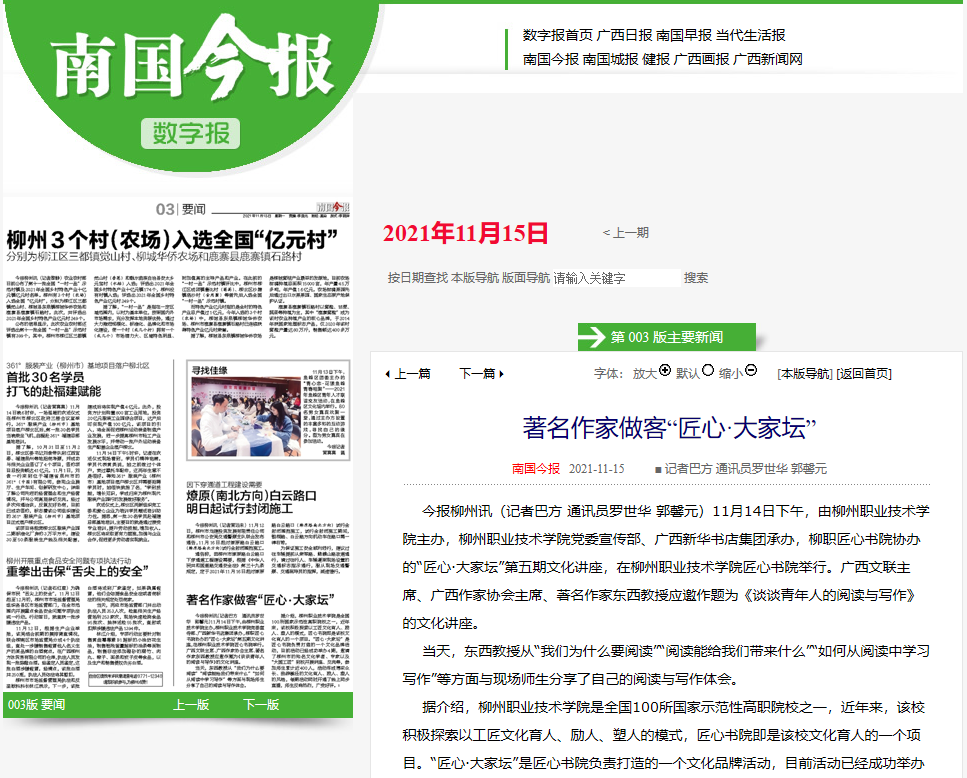Click 下一版 under the page thumbnail
This screenshot has height=778, width=967.
pyautogui.click(x=261, y=704)
